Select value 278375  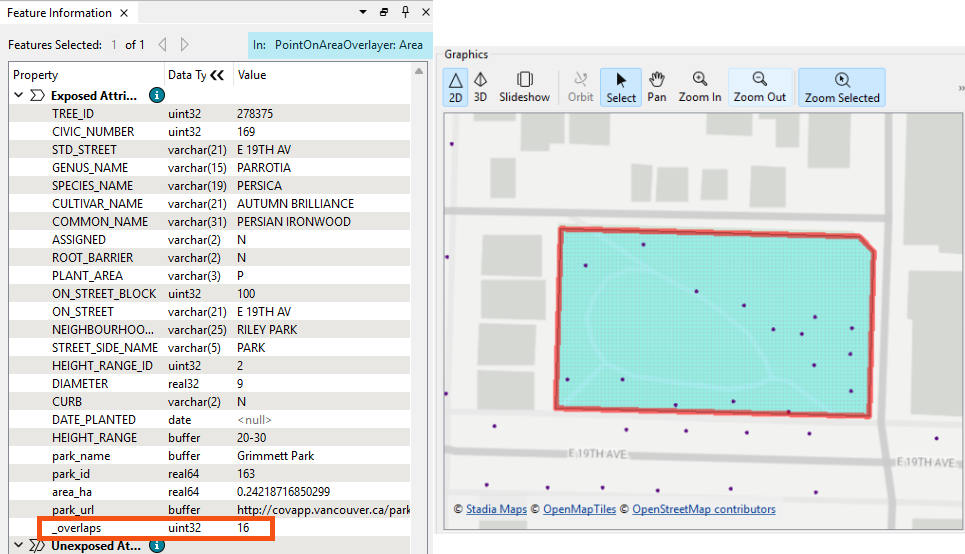coord(255,114)
